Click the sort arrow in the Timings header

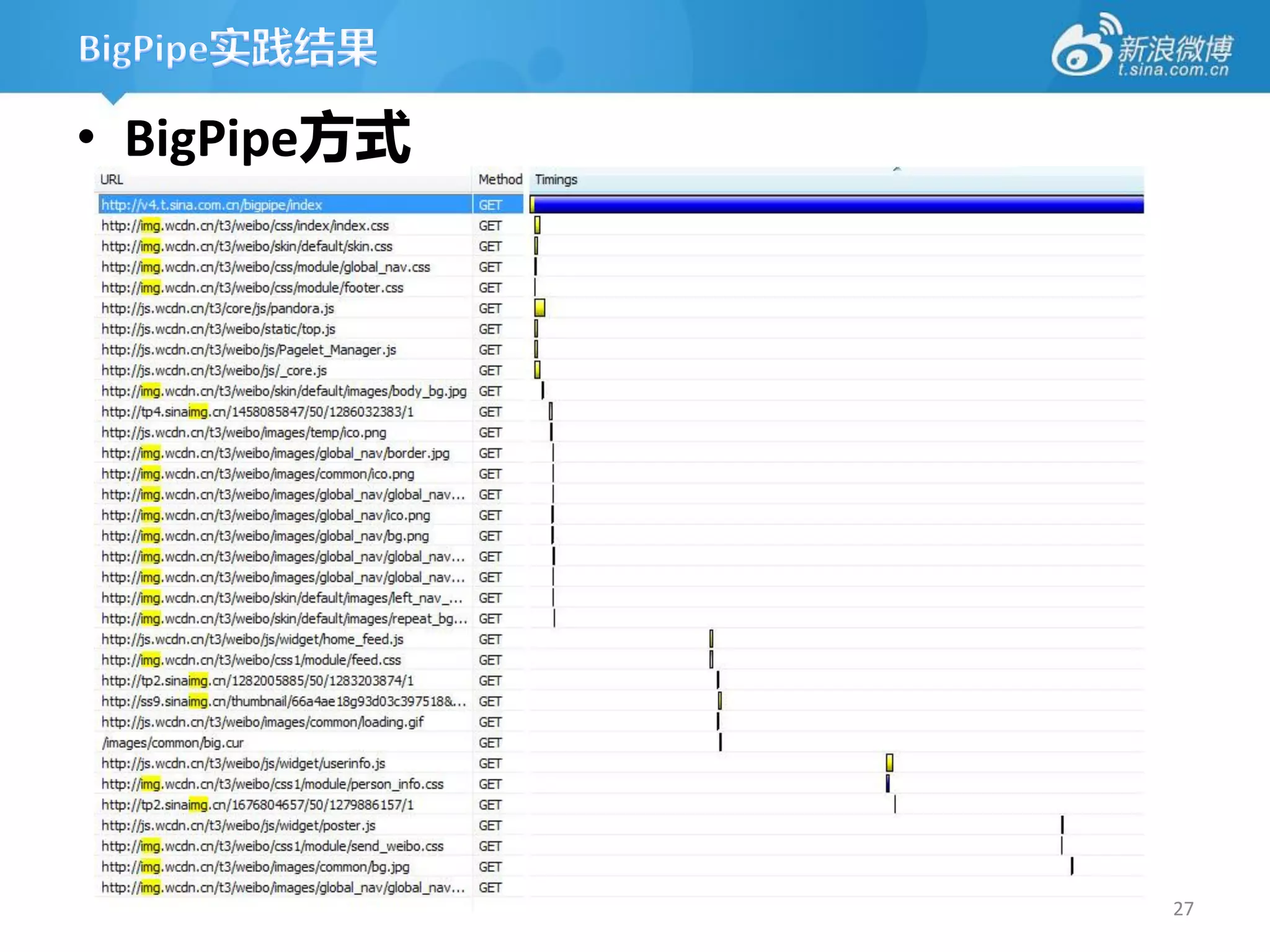(897, 169)
